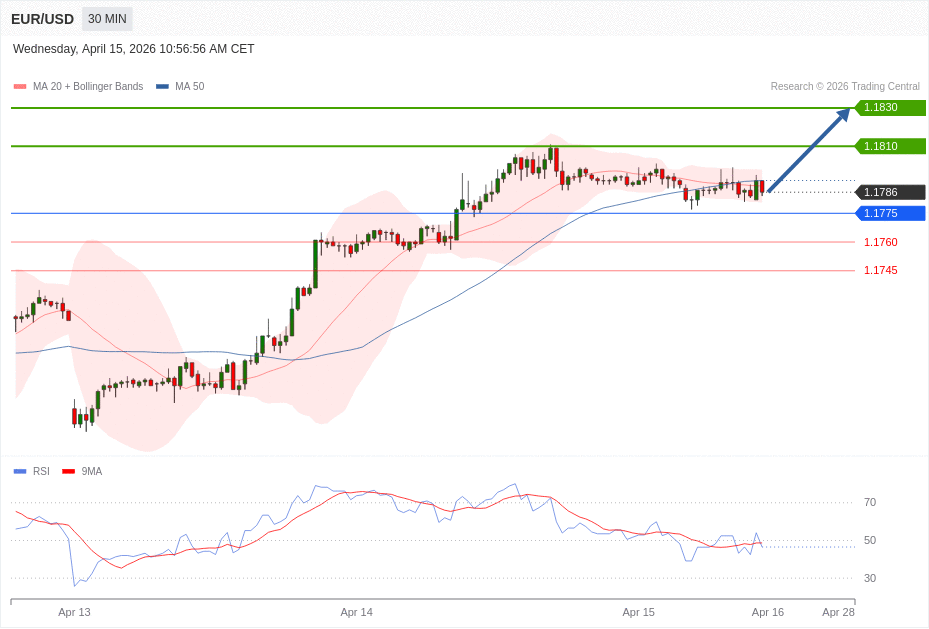Click the red 1.1745 support level label
This screenshot has height=629, width=929.
(880, 270)
